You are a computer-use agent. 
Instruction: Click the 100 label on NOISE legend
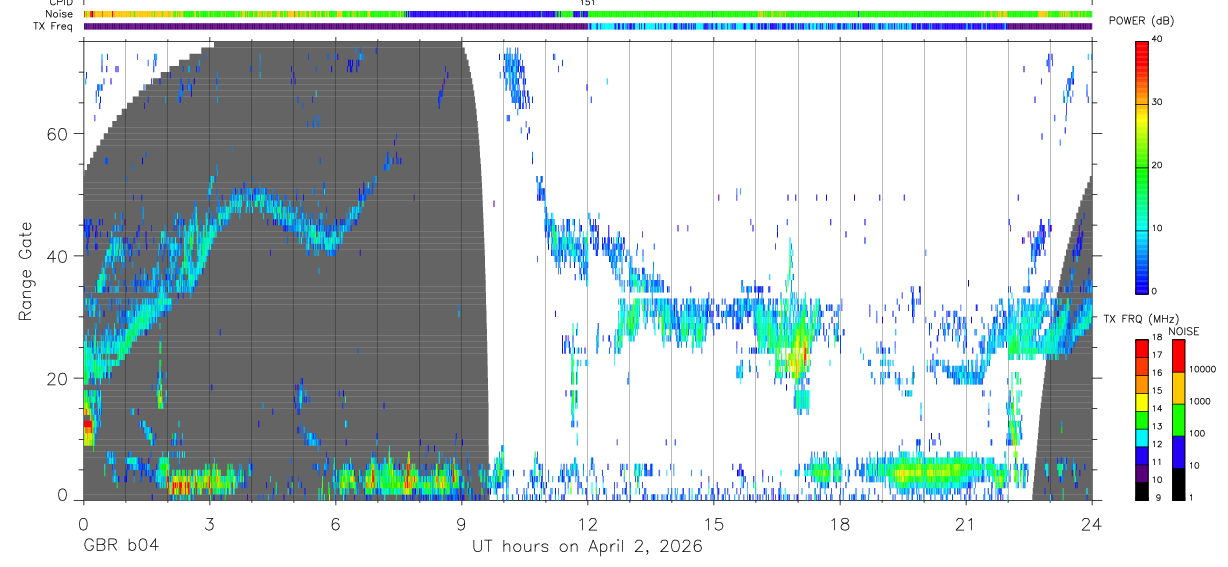click(1197, 433)
